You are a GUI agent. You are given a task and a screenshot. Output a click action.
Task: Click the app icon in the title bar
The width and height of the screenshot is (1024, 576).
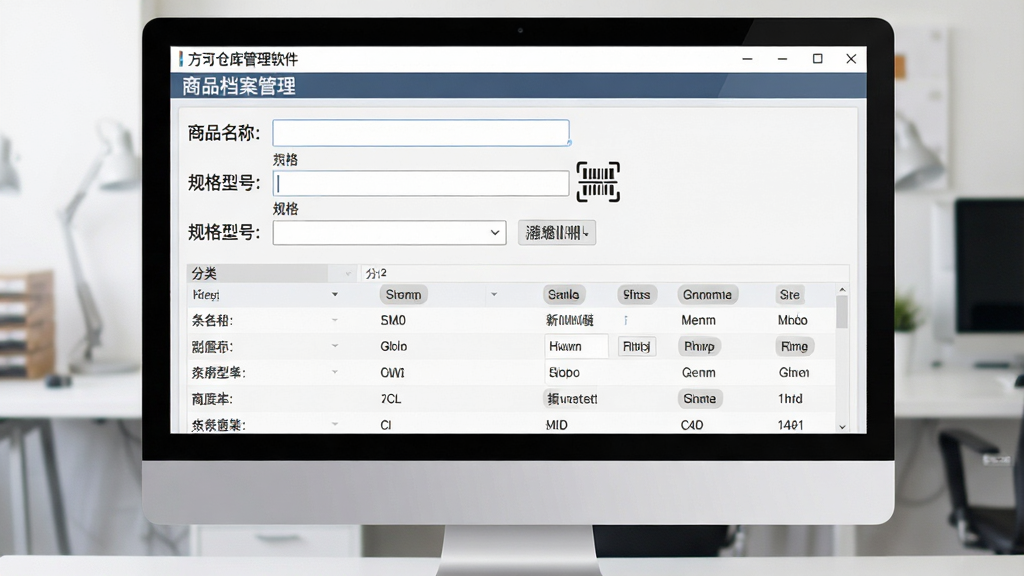tap(180, 59)
